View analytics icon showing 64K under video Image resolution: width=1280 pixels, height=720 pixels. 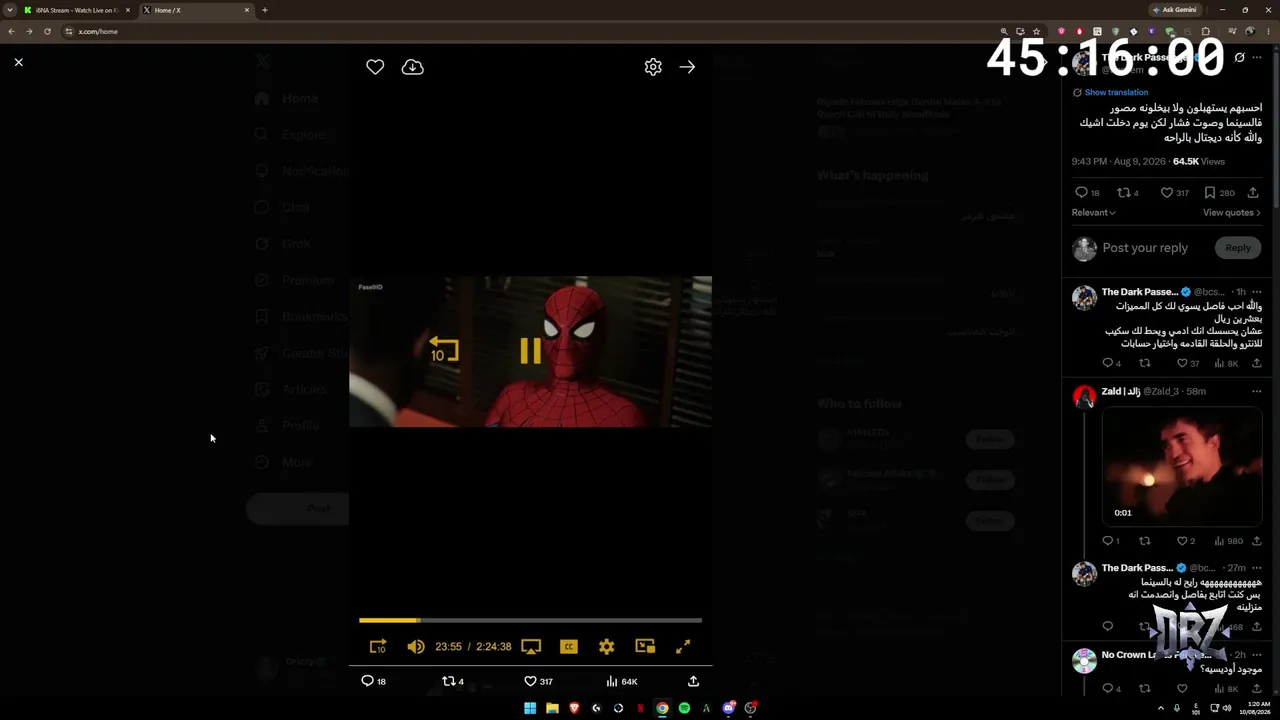[611, 681]
